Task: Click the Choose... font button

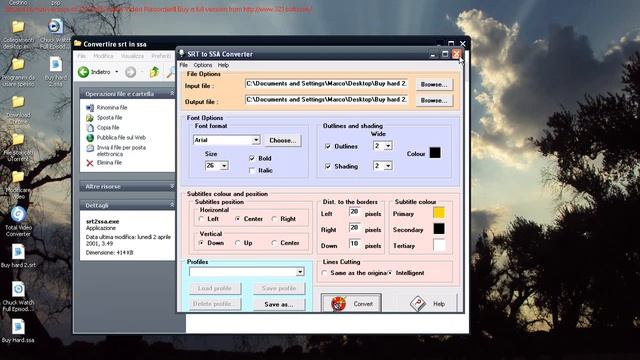Action: point(282,140)
